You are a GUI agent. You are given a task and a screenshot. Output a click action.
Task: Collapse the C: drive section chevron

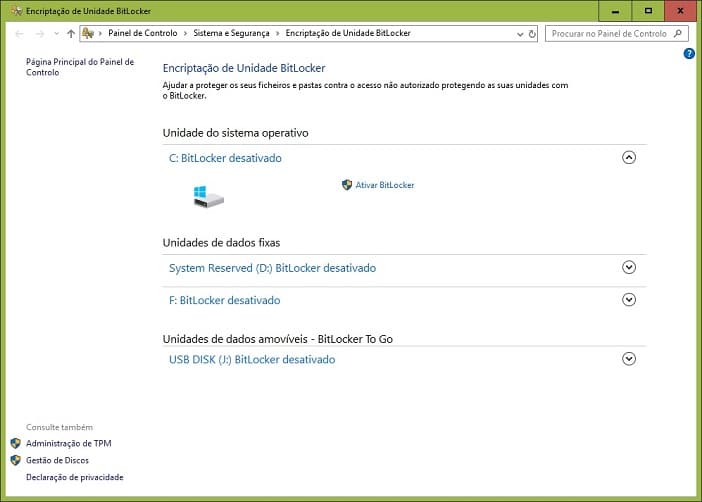pos(629,158)
